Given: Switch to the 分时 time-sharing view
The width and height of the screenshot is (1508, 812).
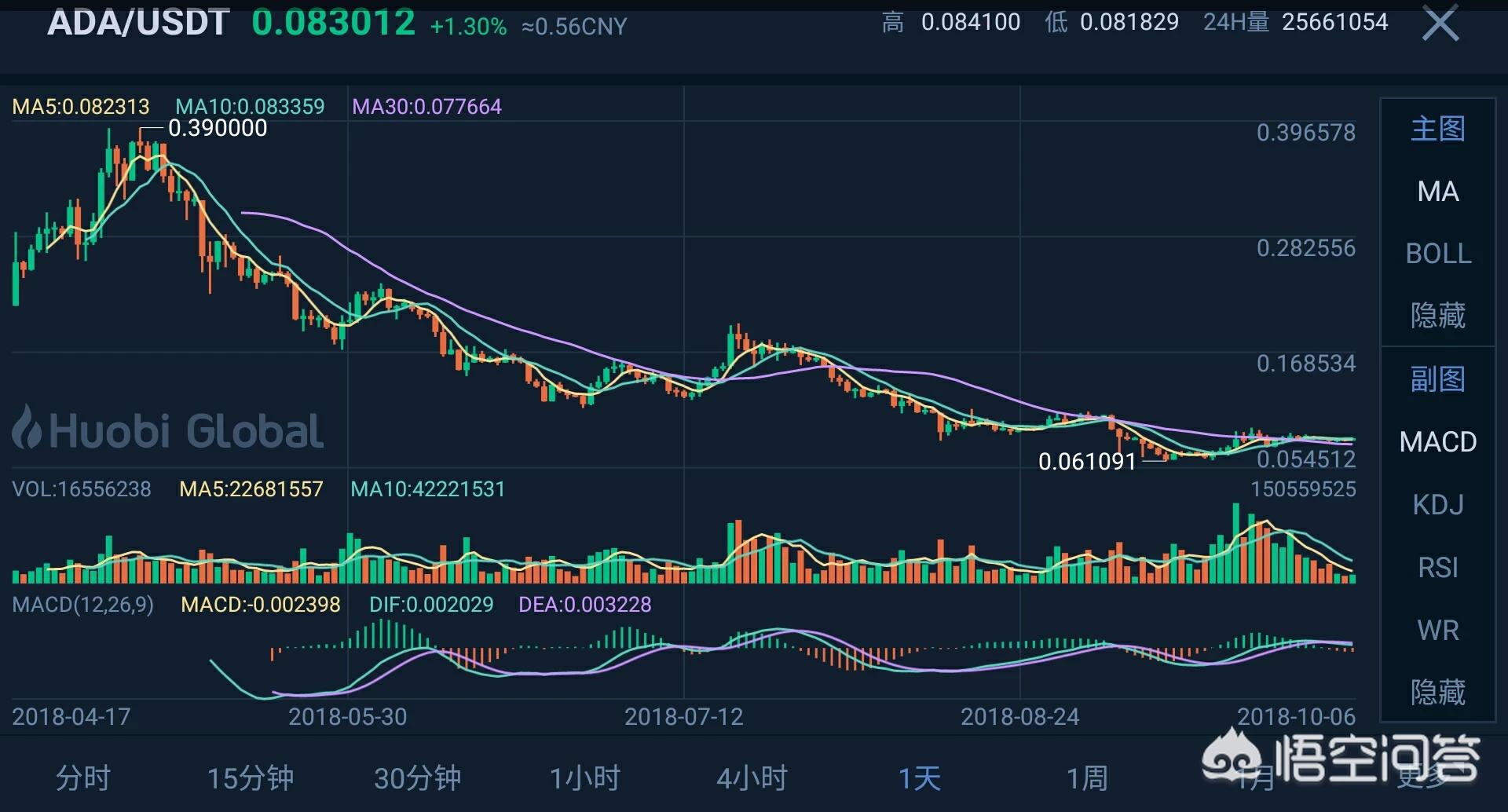Looking at the screenshot, I should 83,778.
